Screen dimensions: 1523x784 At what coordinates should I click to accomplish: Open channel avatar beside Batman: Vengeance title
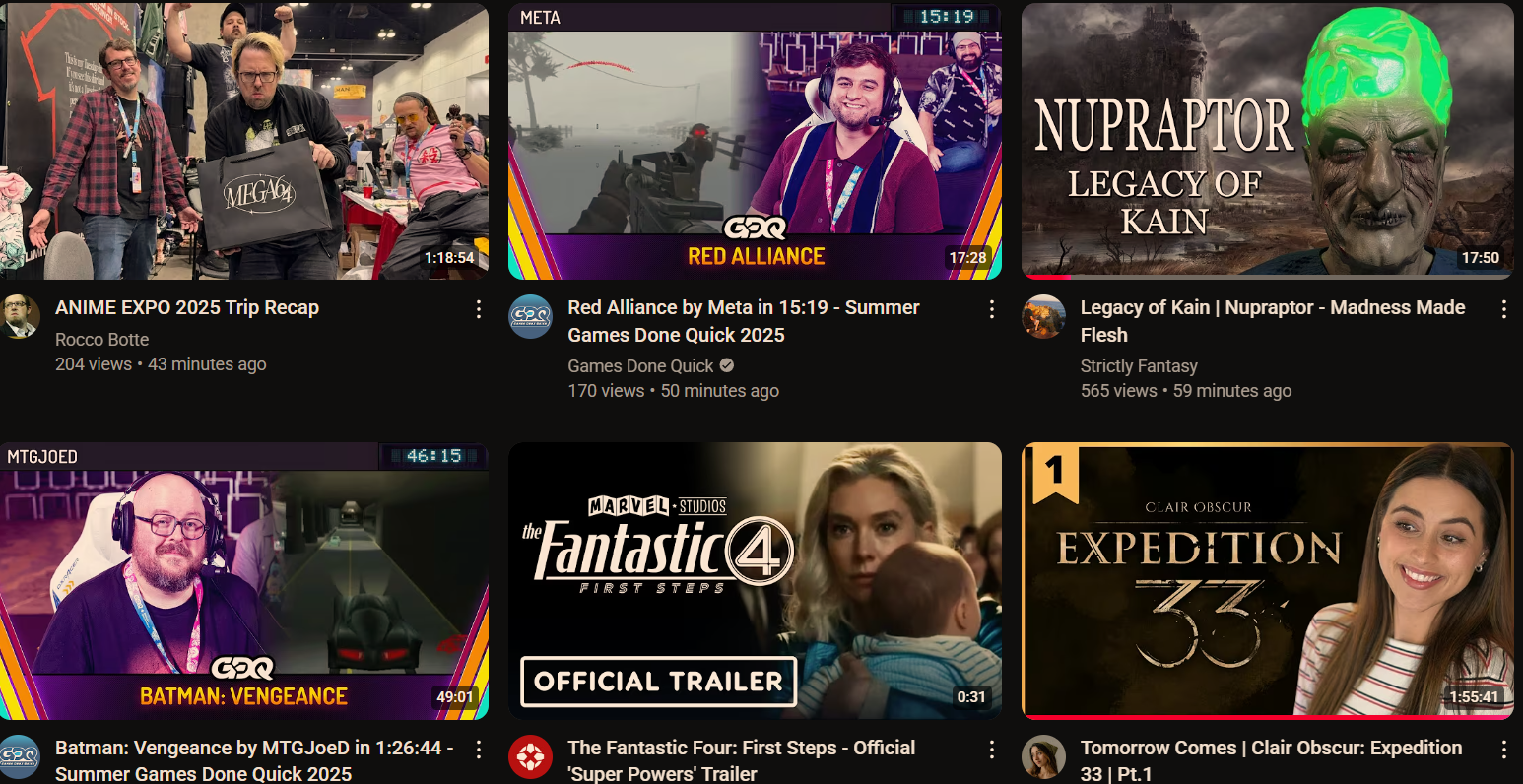[19, 756]
